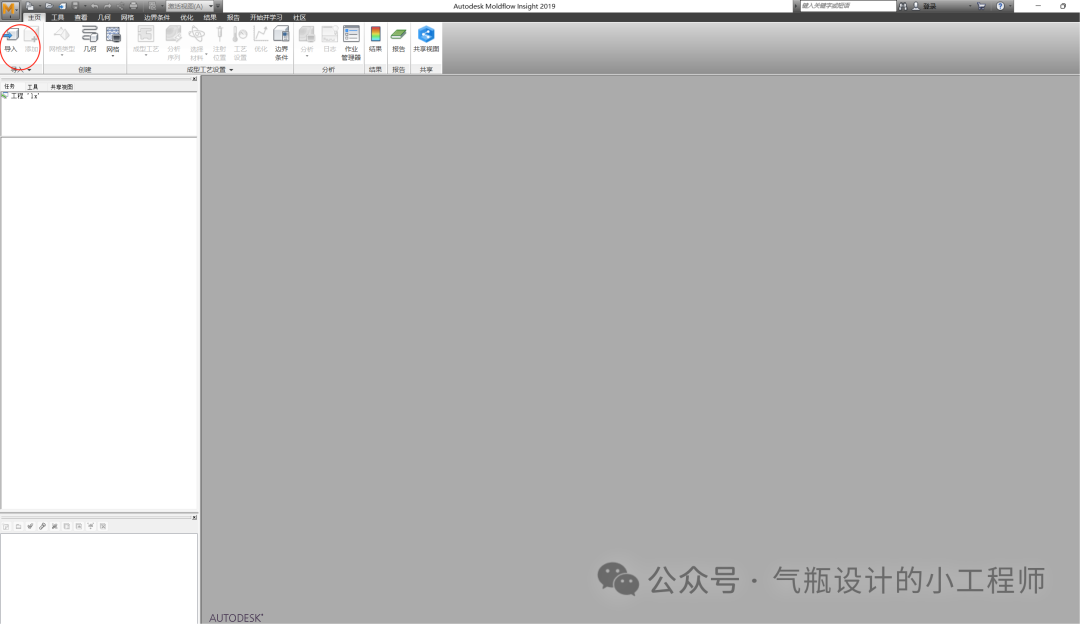1080x624 pixels.
Task: Click the 优化 (Optimize) ribbon icon
Action: pyautogui.click(x=260, y=39)
